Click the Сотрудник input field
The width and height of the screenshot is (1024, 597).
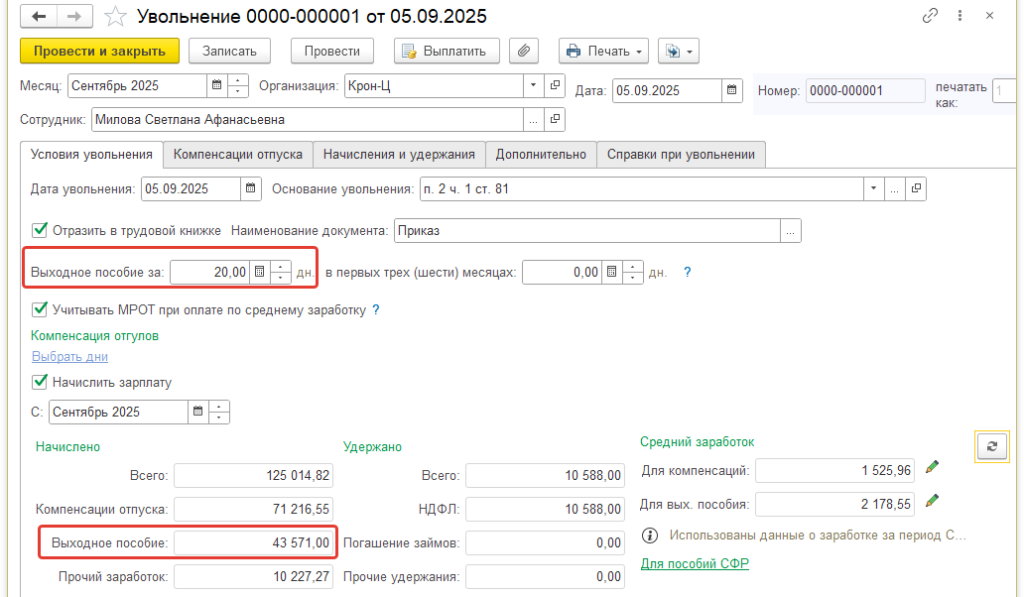(x=307, y=120)
